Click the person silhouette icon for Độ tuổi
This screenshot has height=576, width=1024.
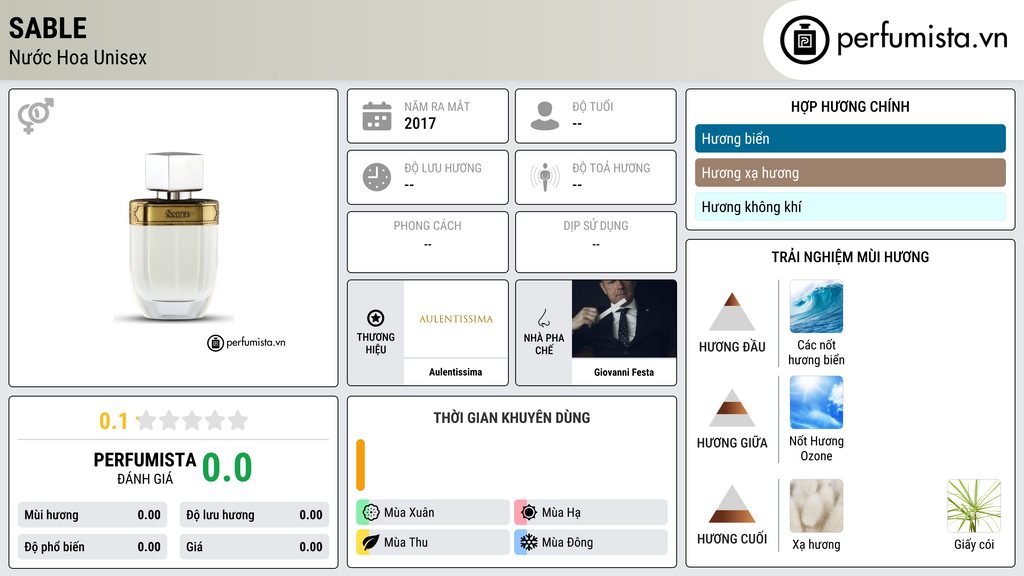[x=545, y=116]
